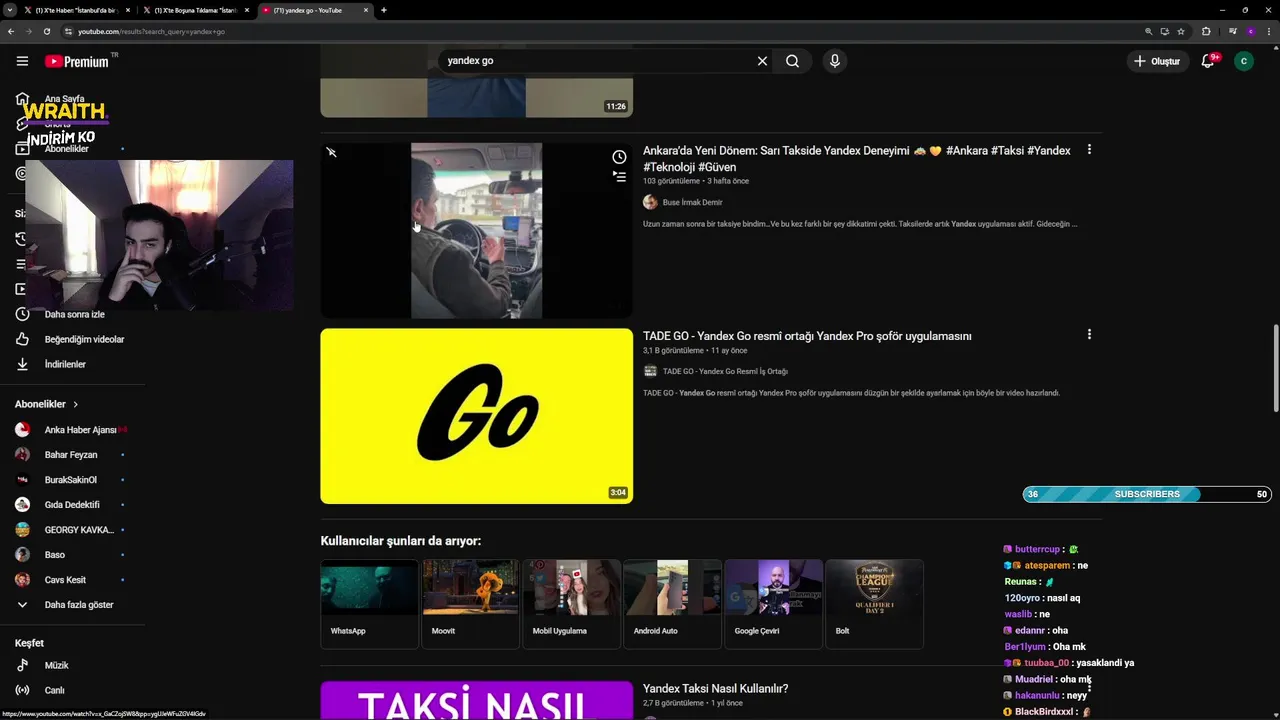Close the yandex go YouTube tab
This screenshot has width=1280, height=720.
click(366, 10)
